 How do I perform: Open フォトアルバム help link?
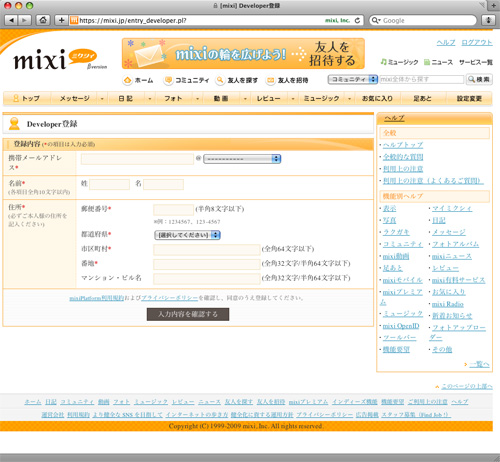pos(455,244)
